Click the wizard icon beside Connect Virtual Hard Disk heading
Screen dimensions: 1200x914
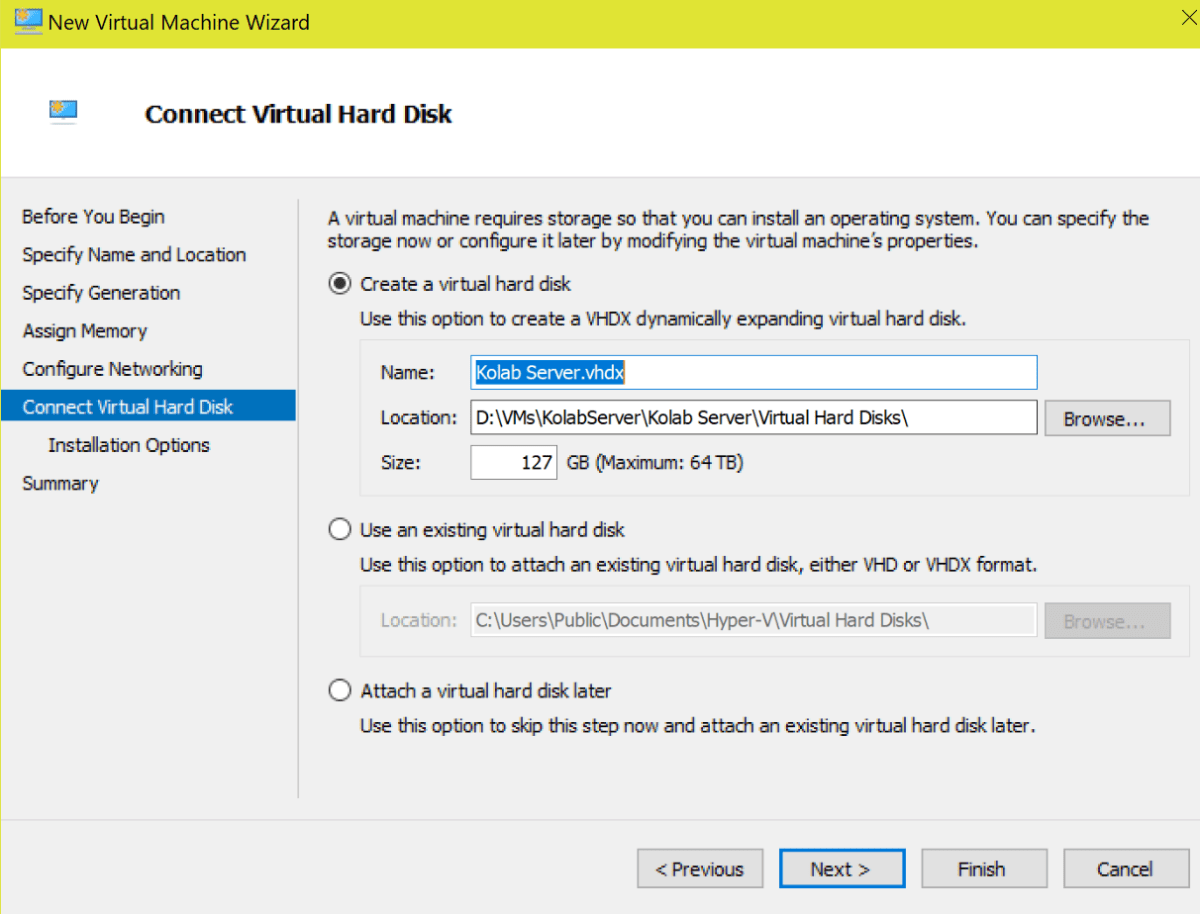tap(64, 112)
